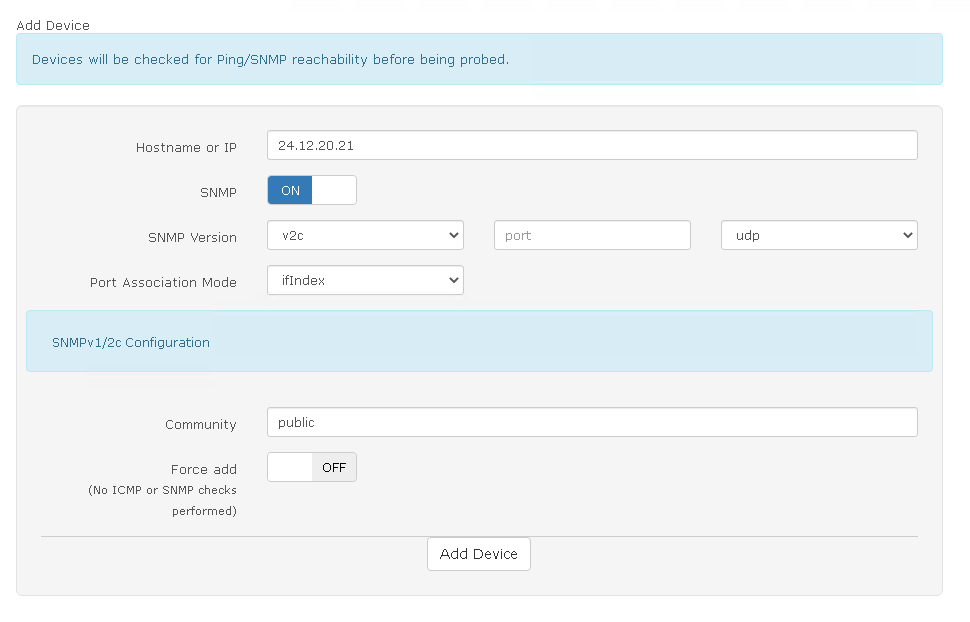This screenshot has width=970, height=622.
Task: Focus the SNMP port number field
Action: click(592, 236)
